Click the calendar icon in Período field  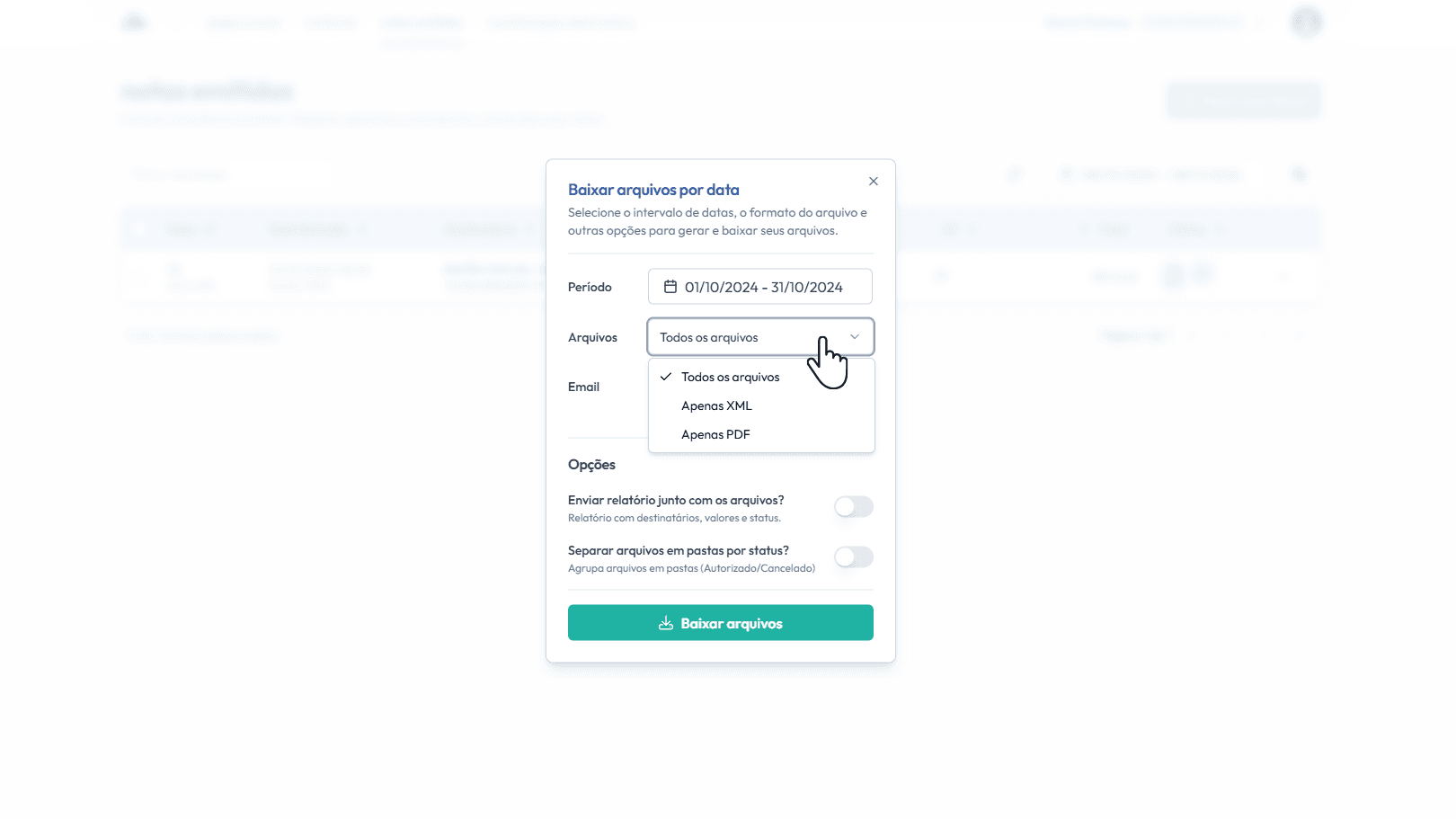(670, 287)
